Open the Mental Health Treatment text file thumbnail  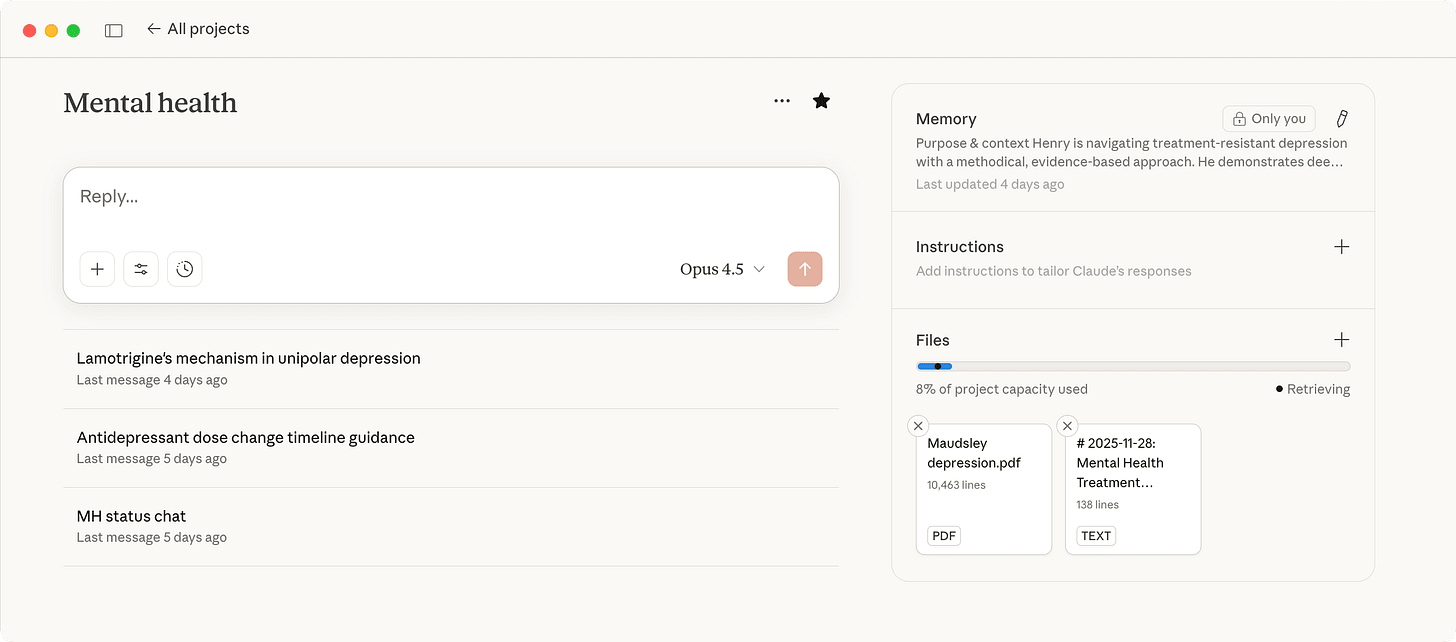(1132, 490)
